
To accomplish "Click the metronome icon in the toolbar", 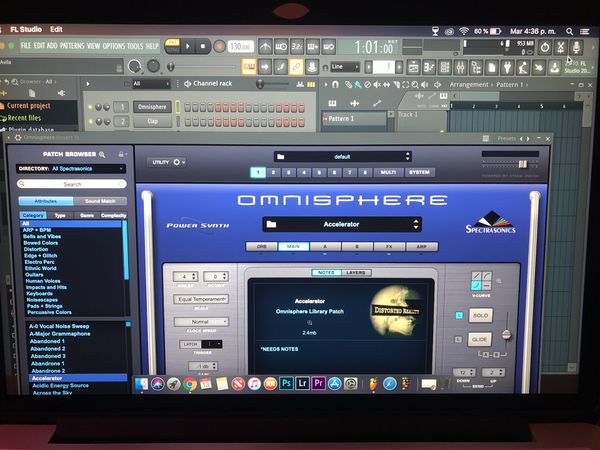I will tap(265, 47).
